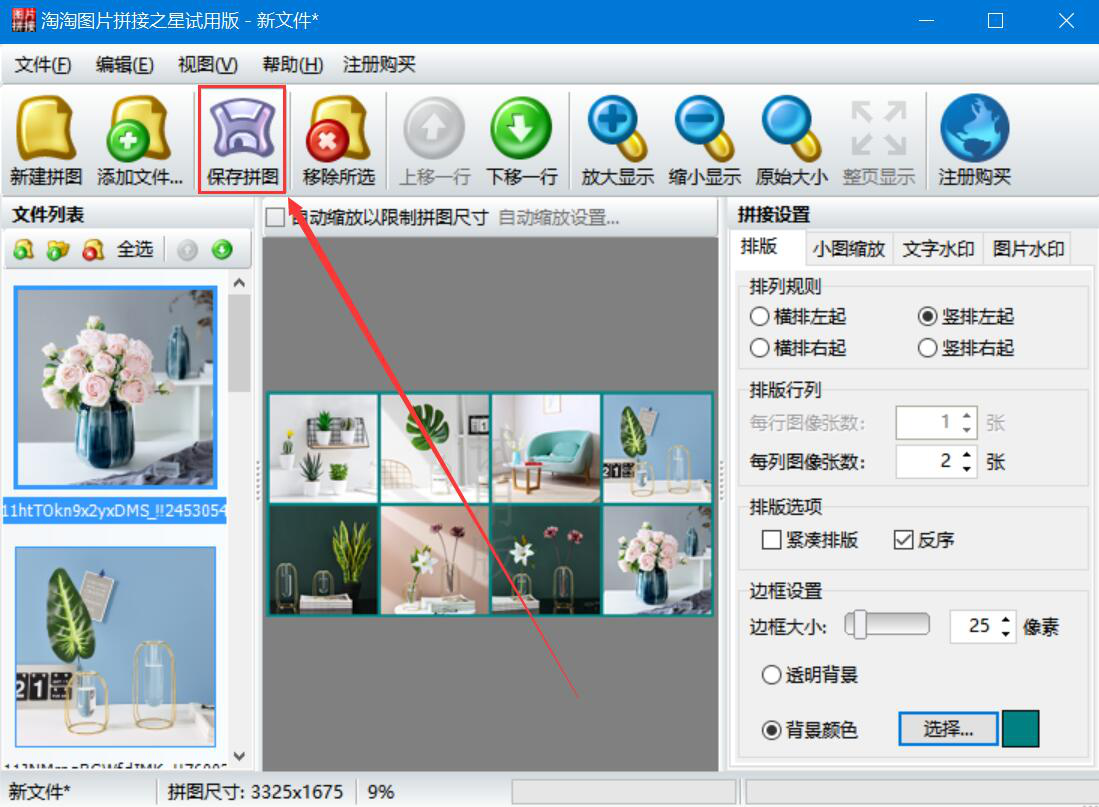Move the row down with 下移一行
Screen dimensions: 1099x807
[521, 141]
